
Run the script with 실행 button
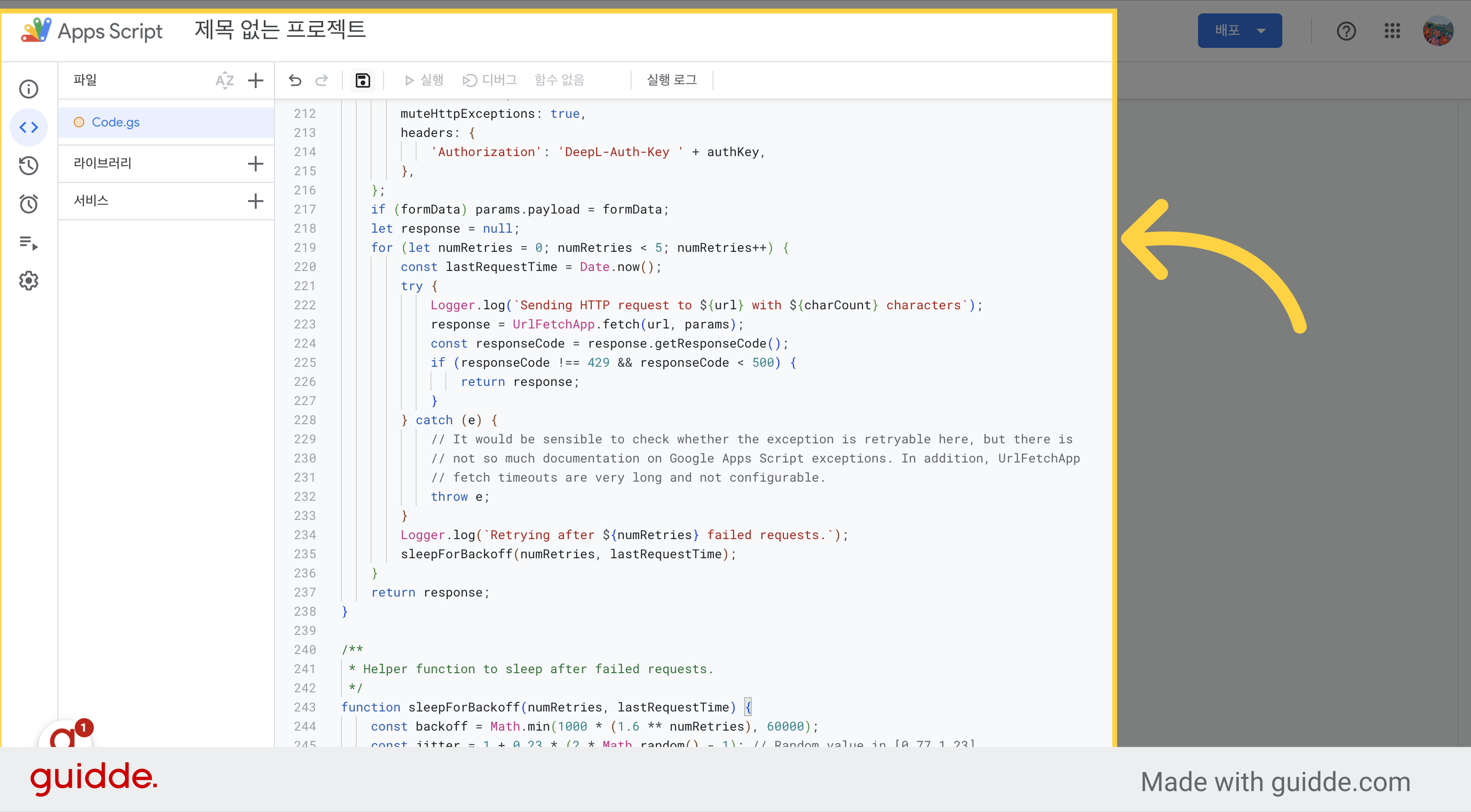click(x=423, y=80)
